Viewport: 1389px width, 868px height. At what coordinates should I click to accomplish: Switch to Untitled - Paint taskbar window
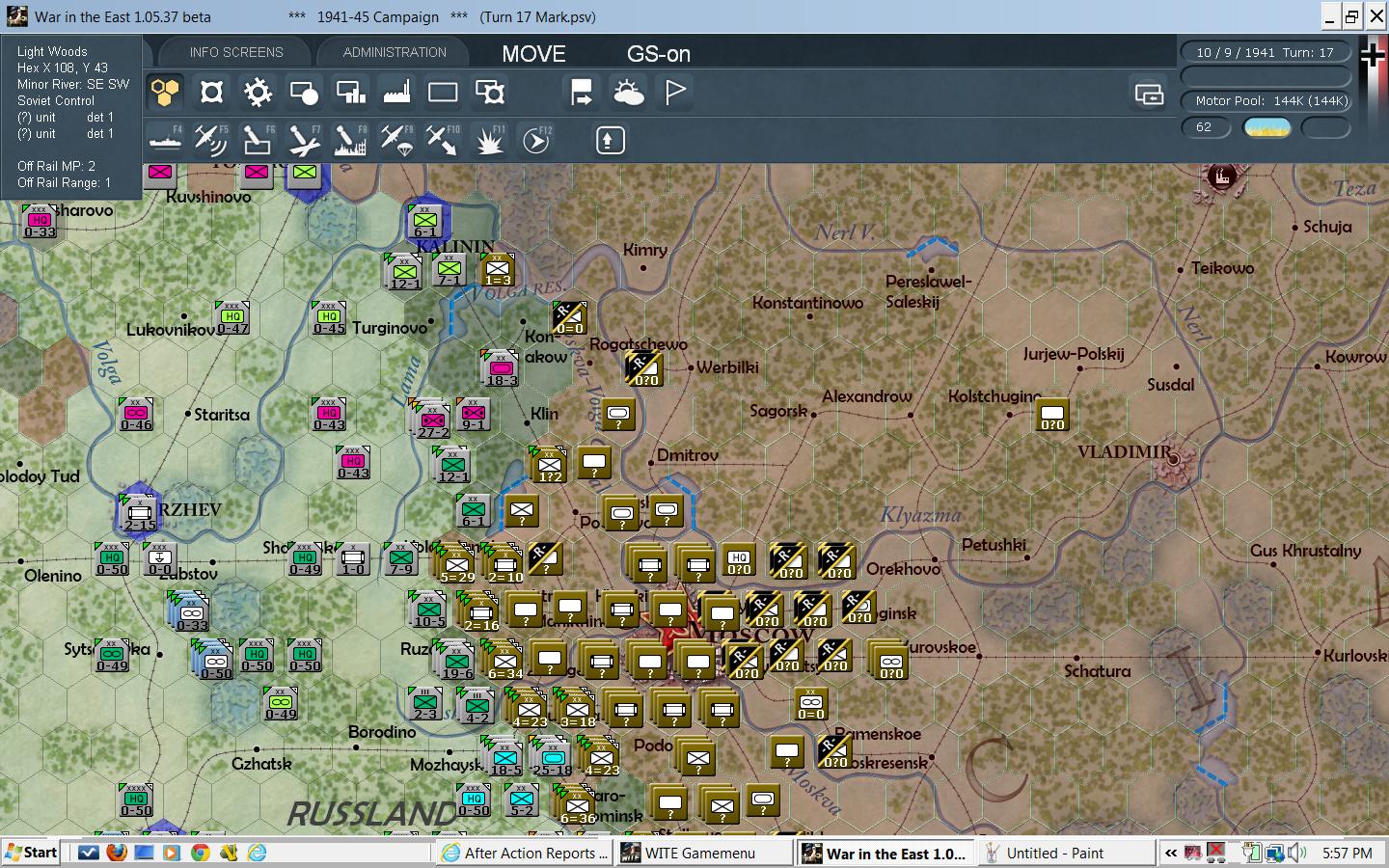1065,853
